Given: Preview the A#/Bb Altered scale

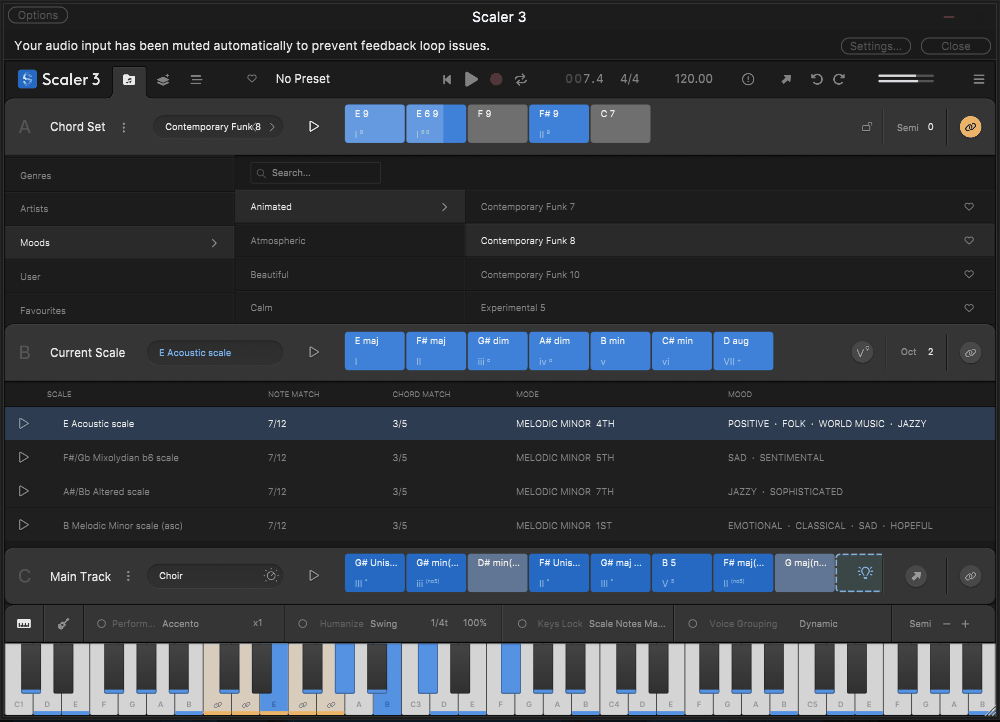Looking at the screenshot, I should tap(24, 491).
